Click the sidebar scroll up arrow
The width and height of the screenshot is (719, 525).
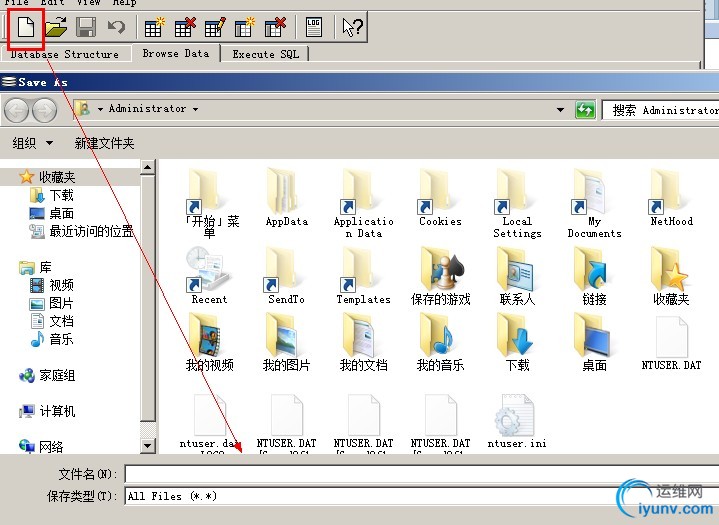click(x=147, y=167)
